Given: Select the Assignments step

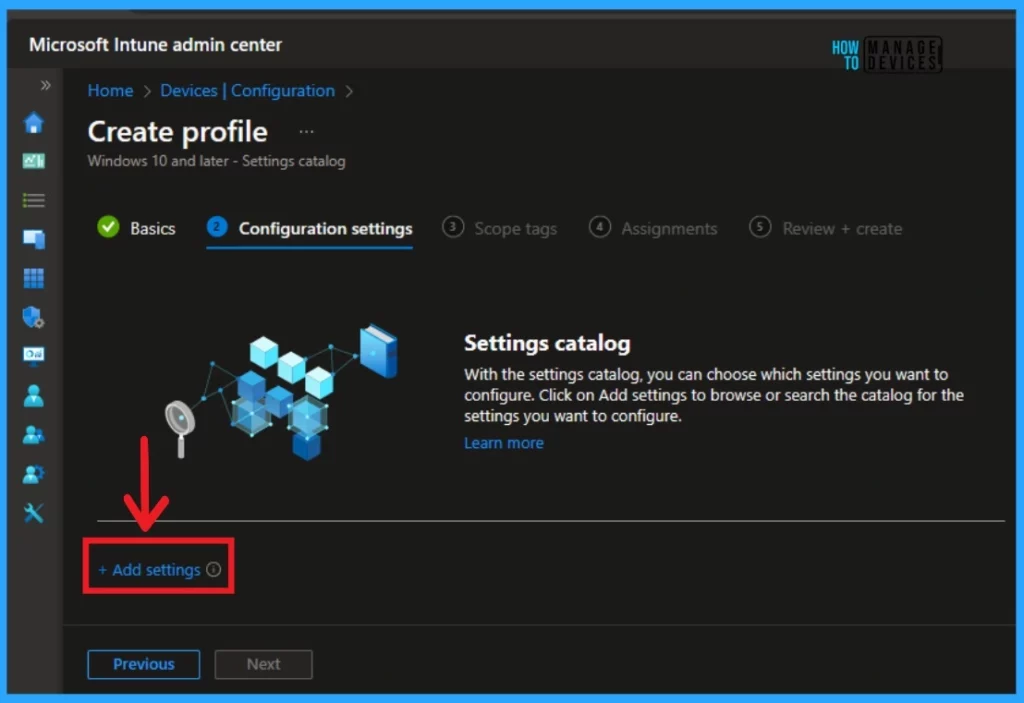Looking at the screenshot, I should click(x=653, y=228).
